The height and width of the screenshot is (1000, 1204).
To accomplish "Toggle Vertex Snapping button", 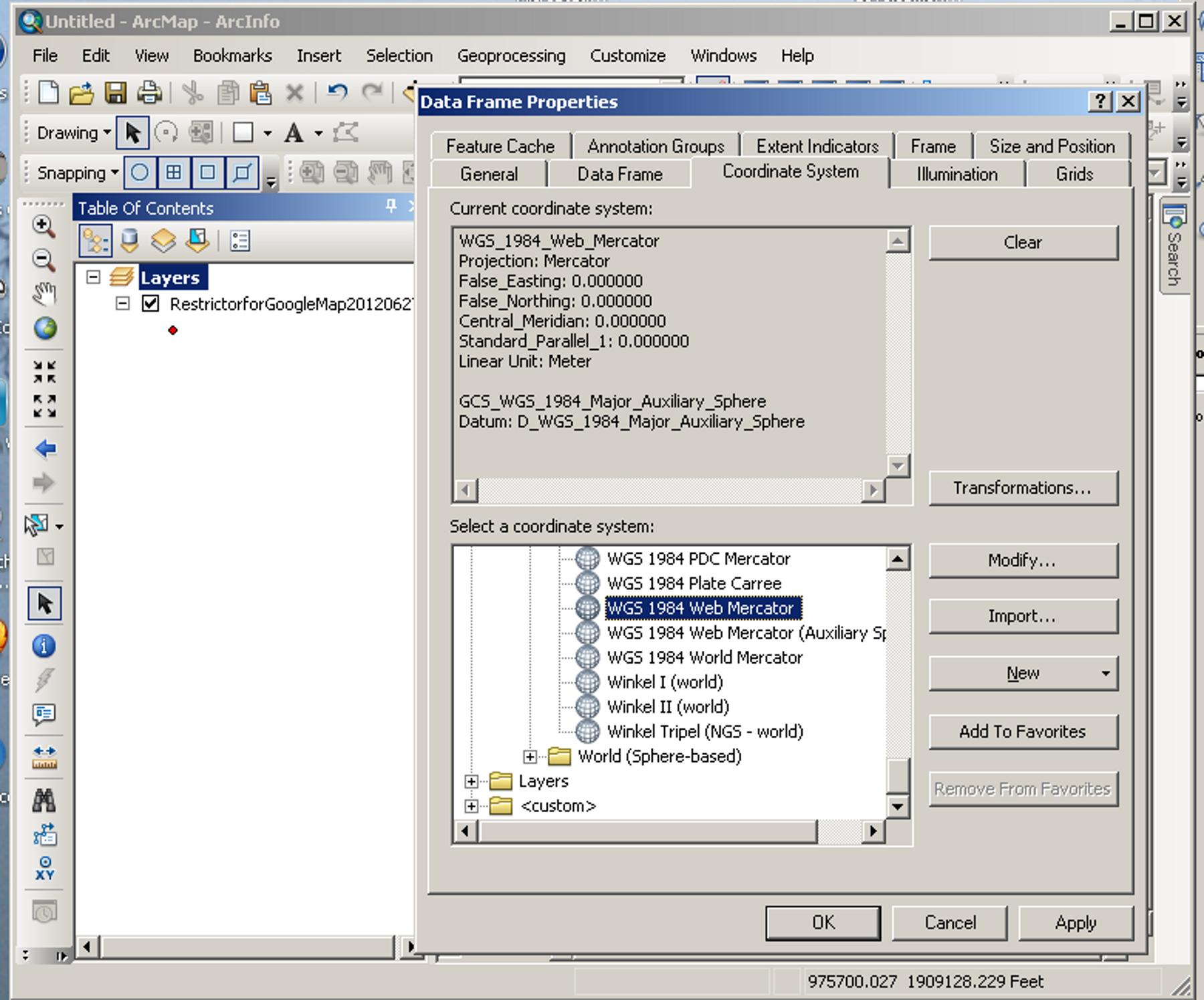I will (x=208, y=173).
